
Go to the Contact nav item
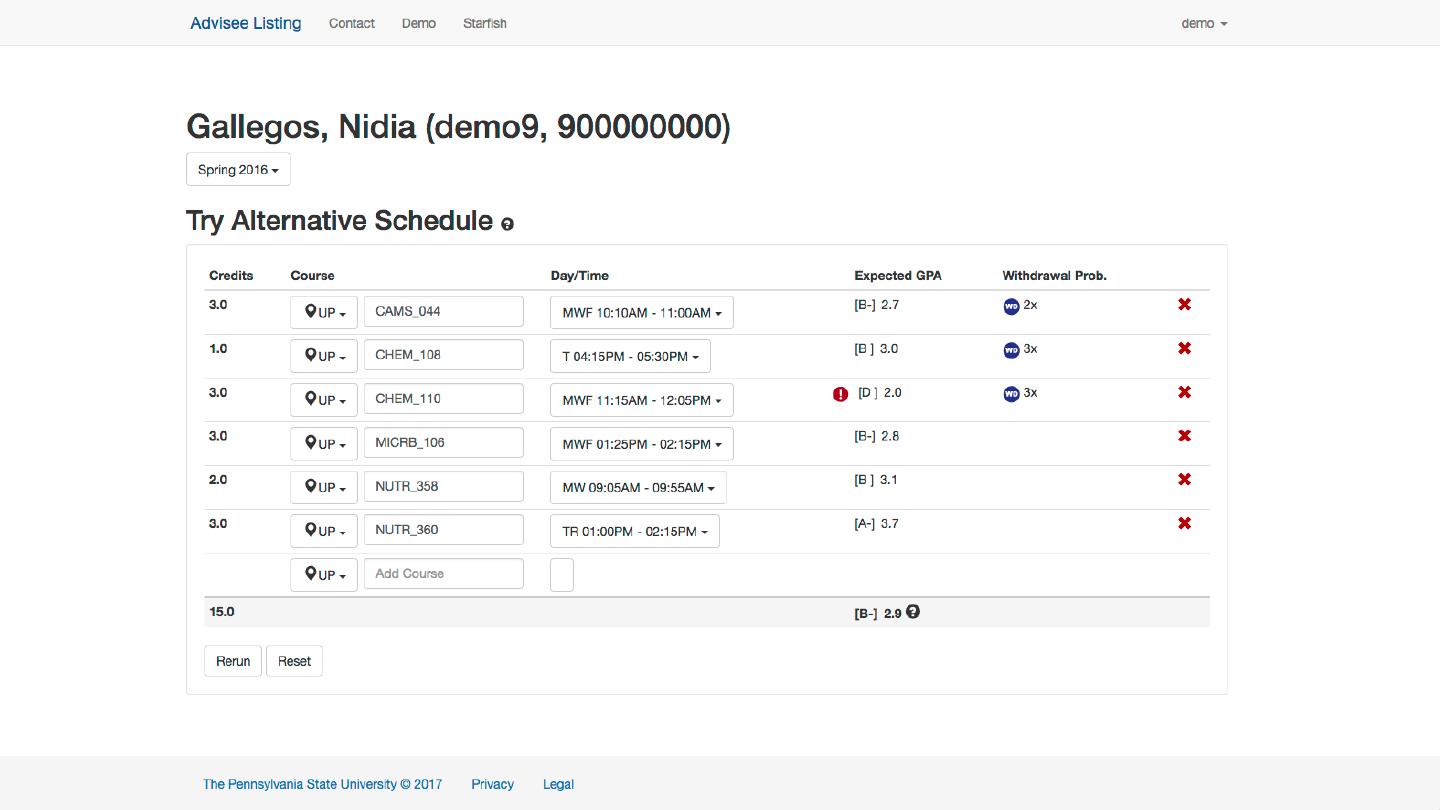[352, 23]
